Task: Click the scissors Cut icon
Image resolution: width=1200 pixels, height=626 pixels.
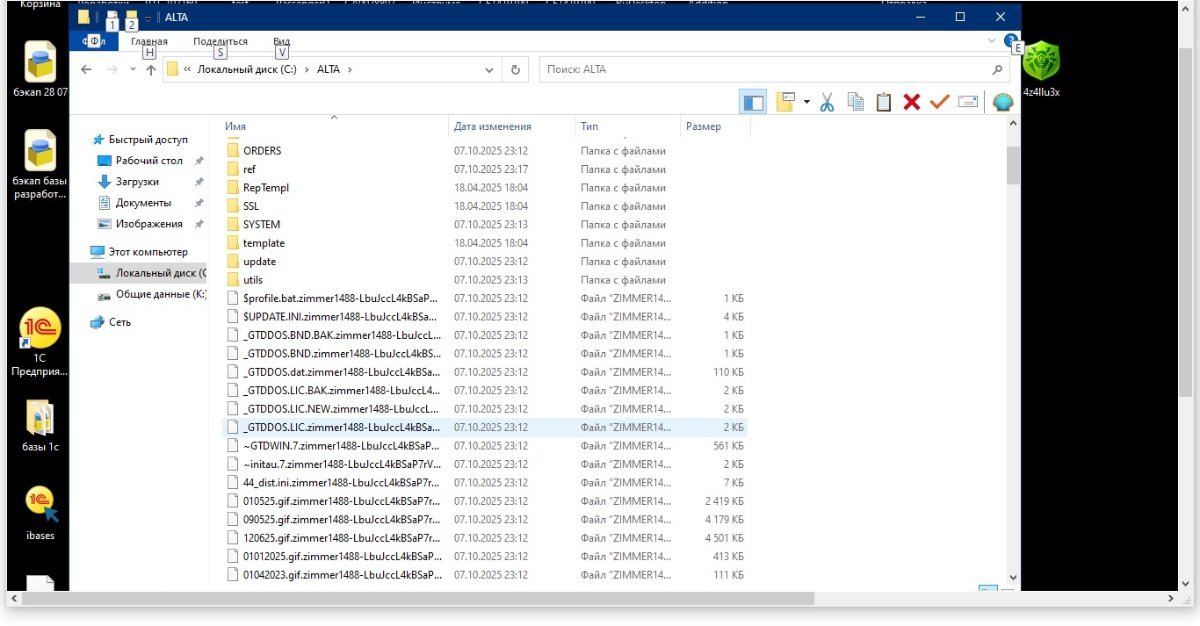Action: point(827,102)
